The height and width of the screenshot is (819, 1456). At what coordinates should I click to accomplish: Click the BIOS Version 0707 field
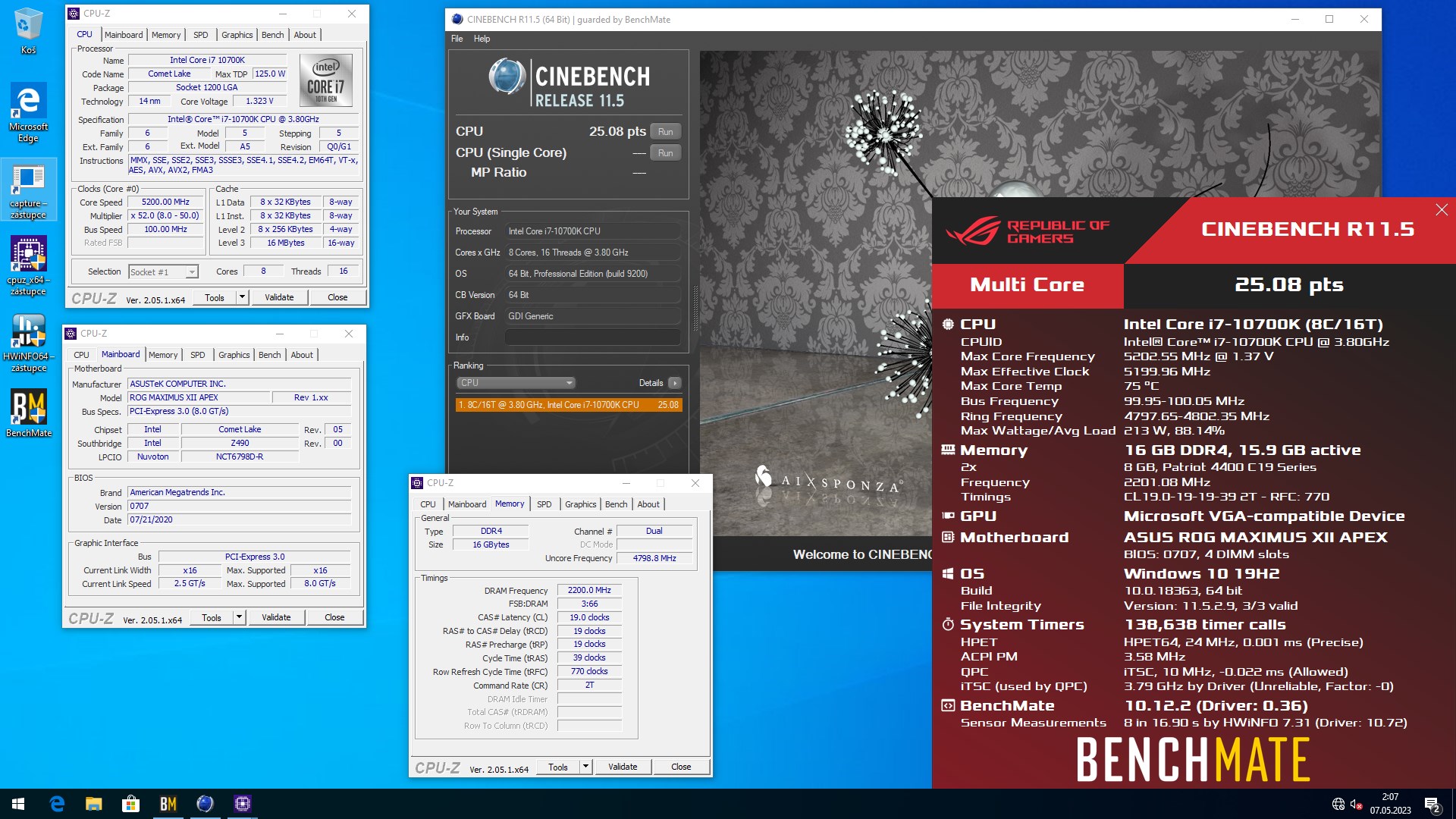click(x=239, y=507)
